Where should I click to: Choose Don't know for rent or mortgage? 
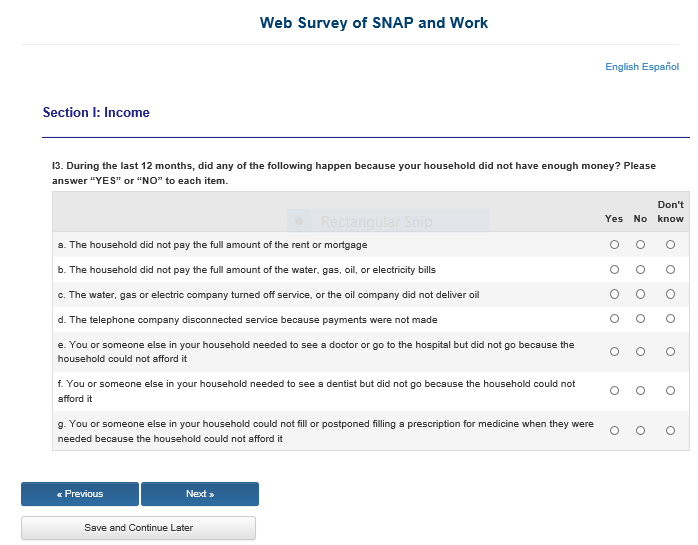670,244
